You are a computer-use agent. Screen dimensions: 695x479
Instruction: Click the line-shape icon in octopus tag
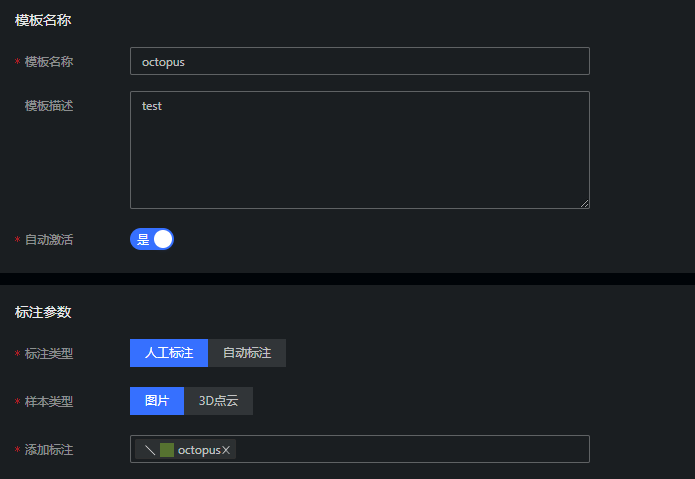150,450
